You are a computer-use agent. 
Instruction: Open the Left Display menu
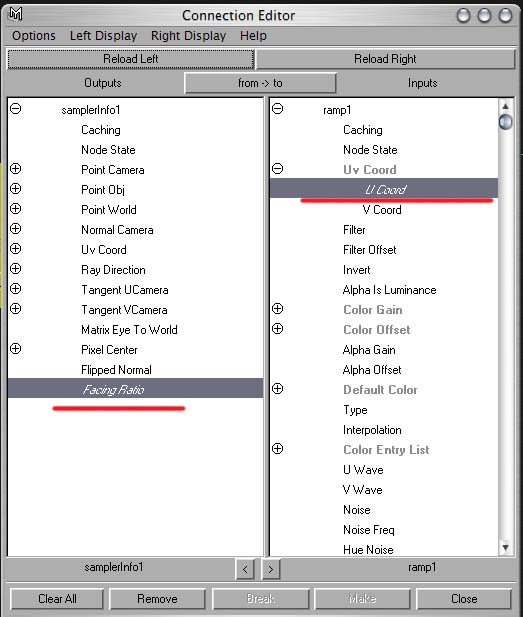pyautogui.click(x=103, y=36)
